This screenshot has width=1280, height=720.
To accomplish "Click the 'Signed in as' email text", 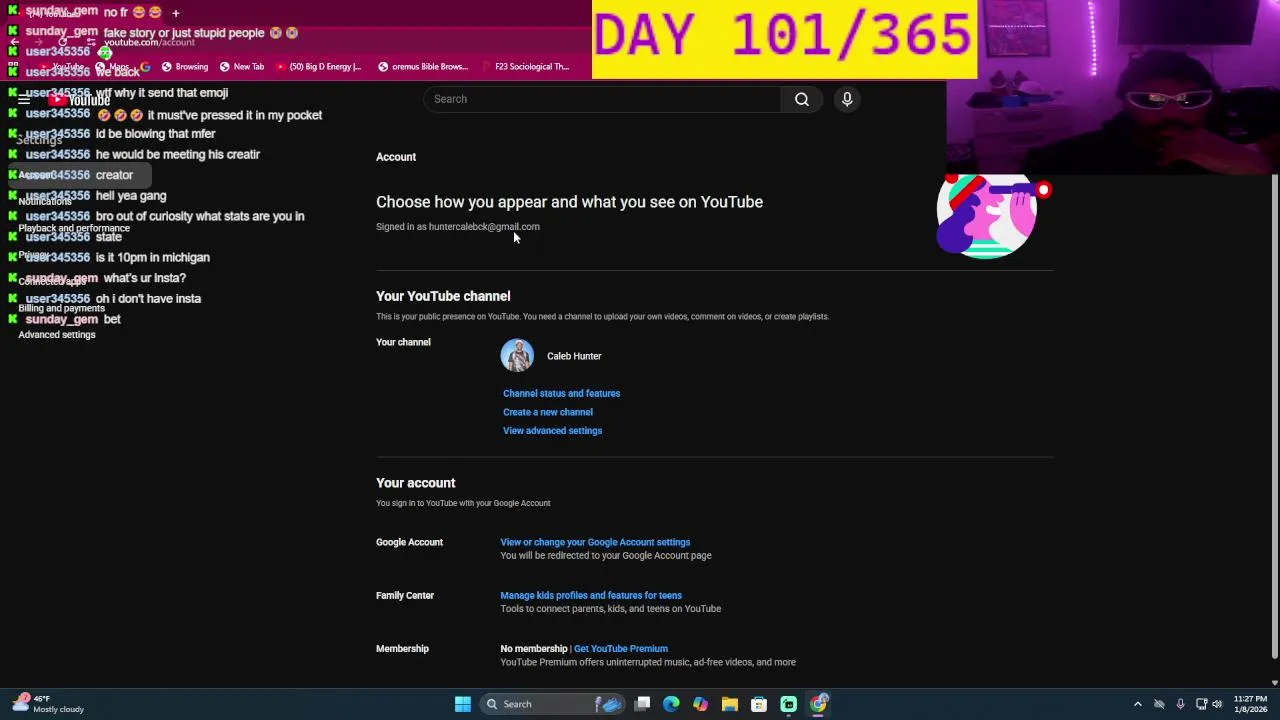I will point(458,227).
